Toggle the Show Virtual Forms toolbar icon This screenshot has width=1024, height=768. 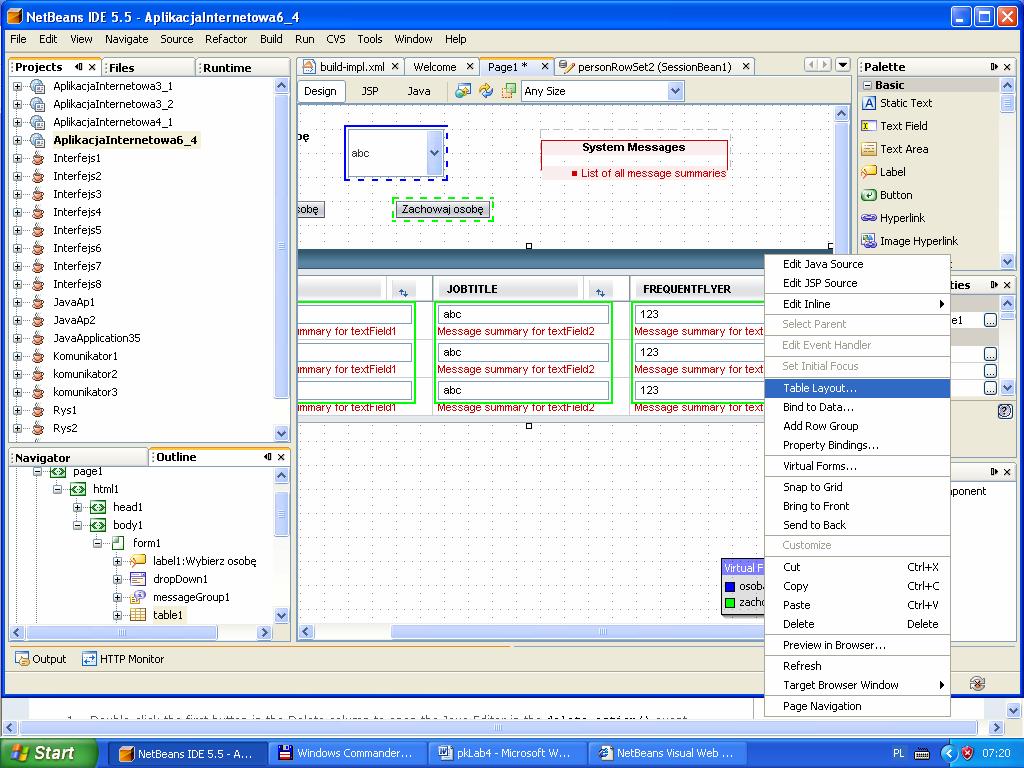tap(508, 91)
